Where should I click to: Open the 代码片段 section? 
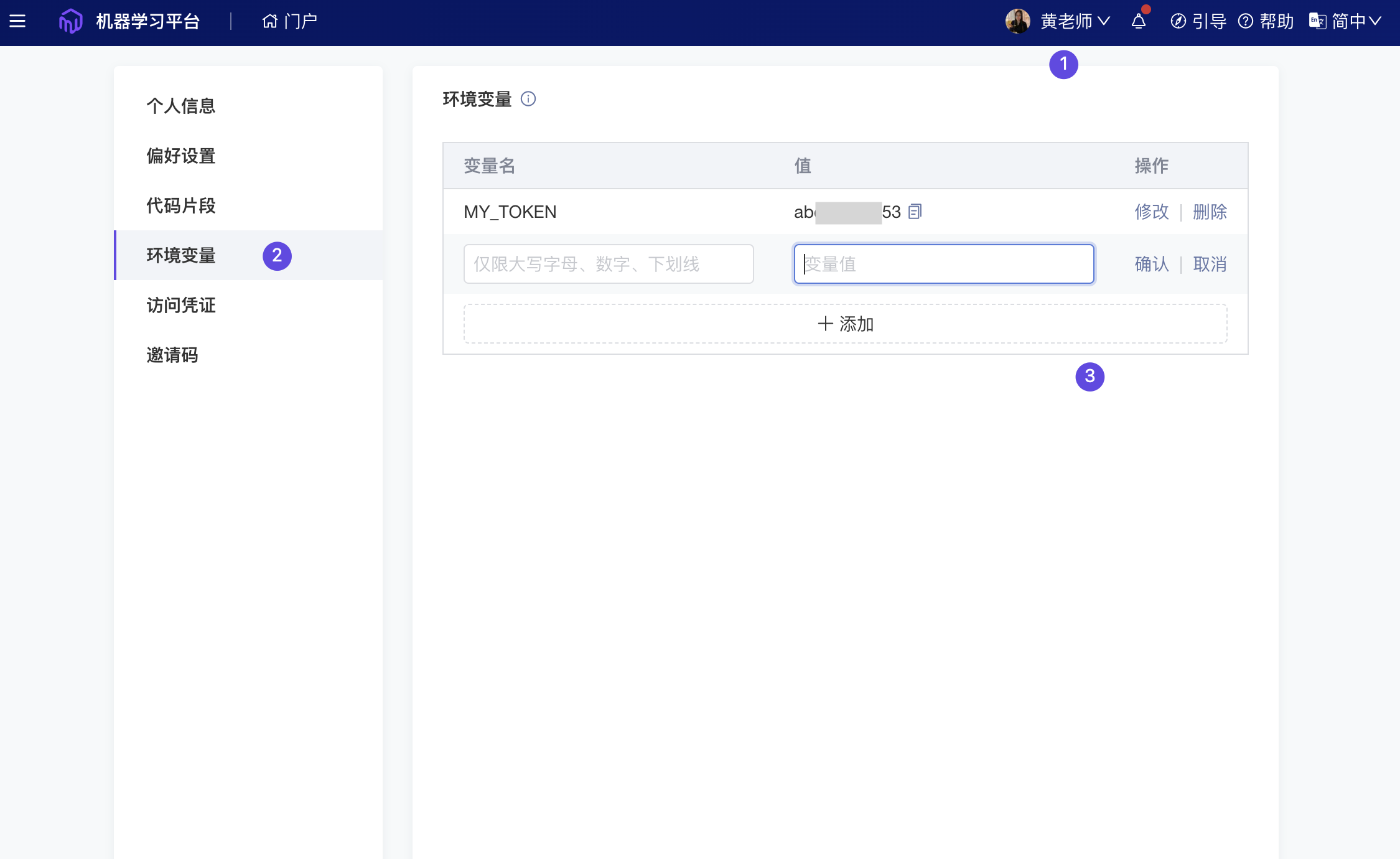[x=180, y=205]
